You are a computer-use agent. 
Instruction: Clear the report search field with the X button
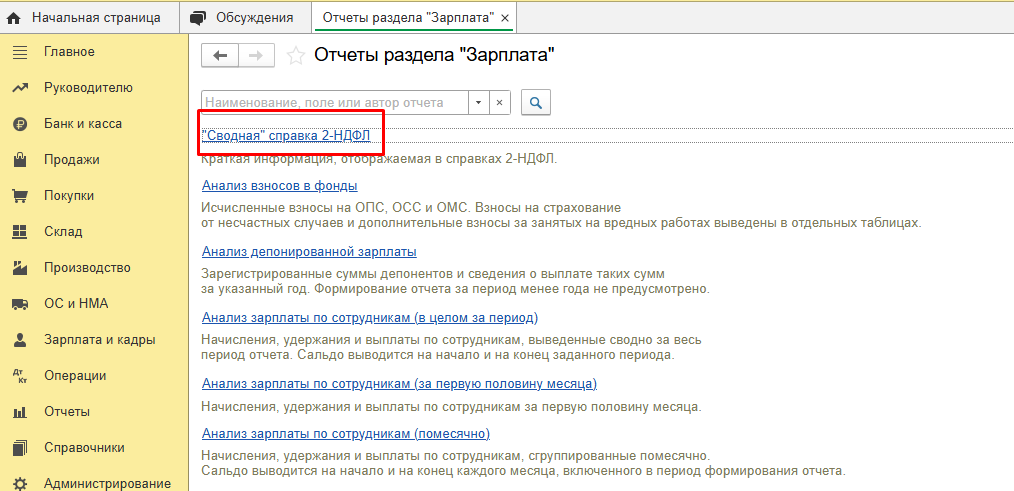tap(499, 102)
